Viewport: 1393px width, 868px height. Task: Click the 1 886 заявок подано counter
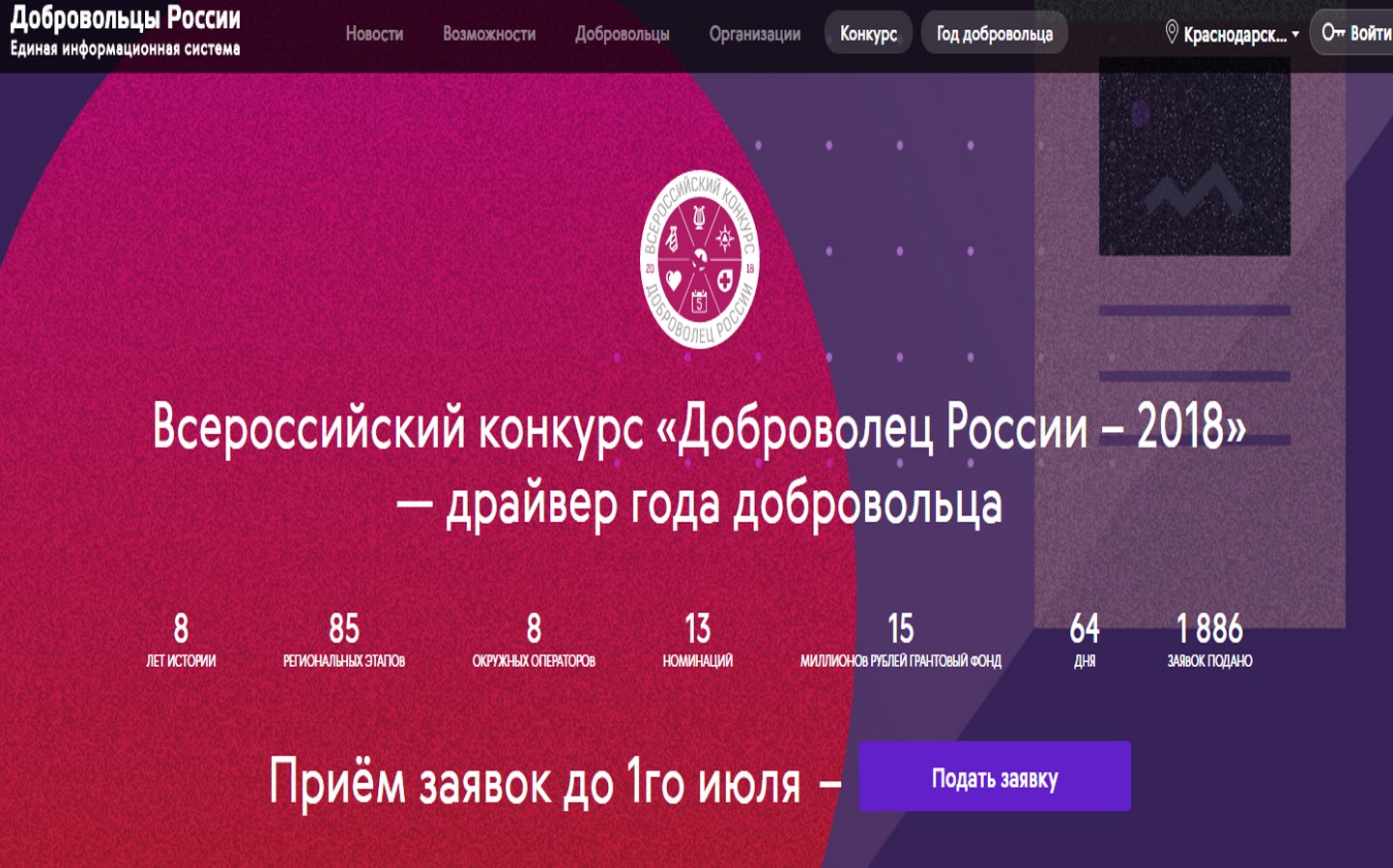pyautogui.click(x=1209, y=640)
